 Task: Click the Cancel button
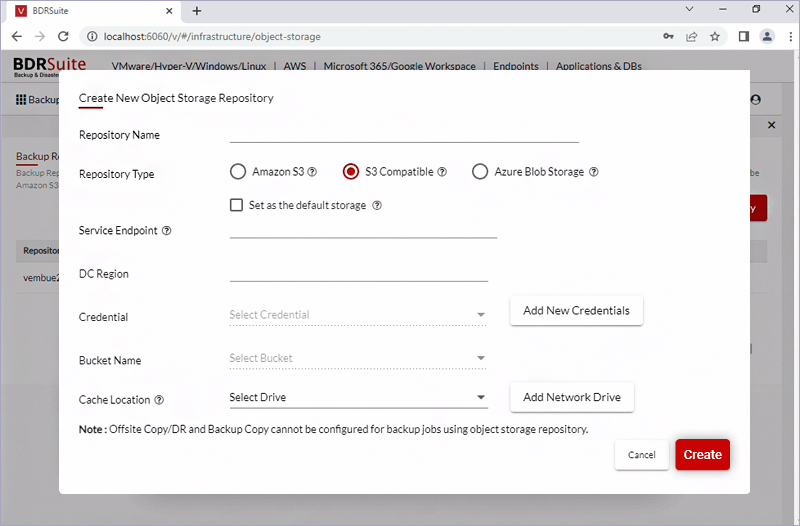click(642, 455)
